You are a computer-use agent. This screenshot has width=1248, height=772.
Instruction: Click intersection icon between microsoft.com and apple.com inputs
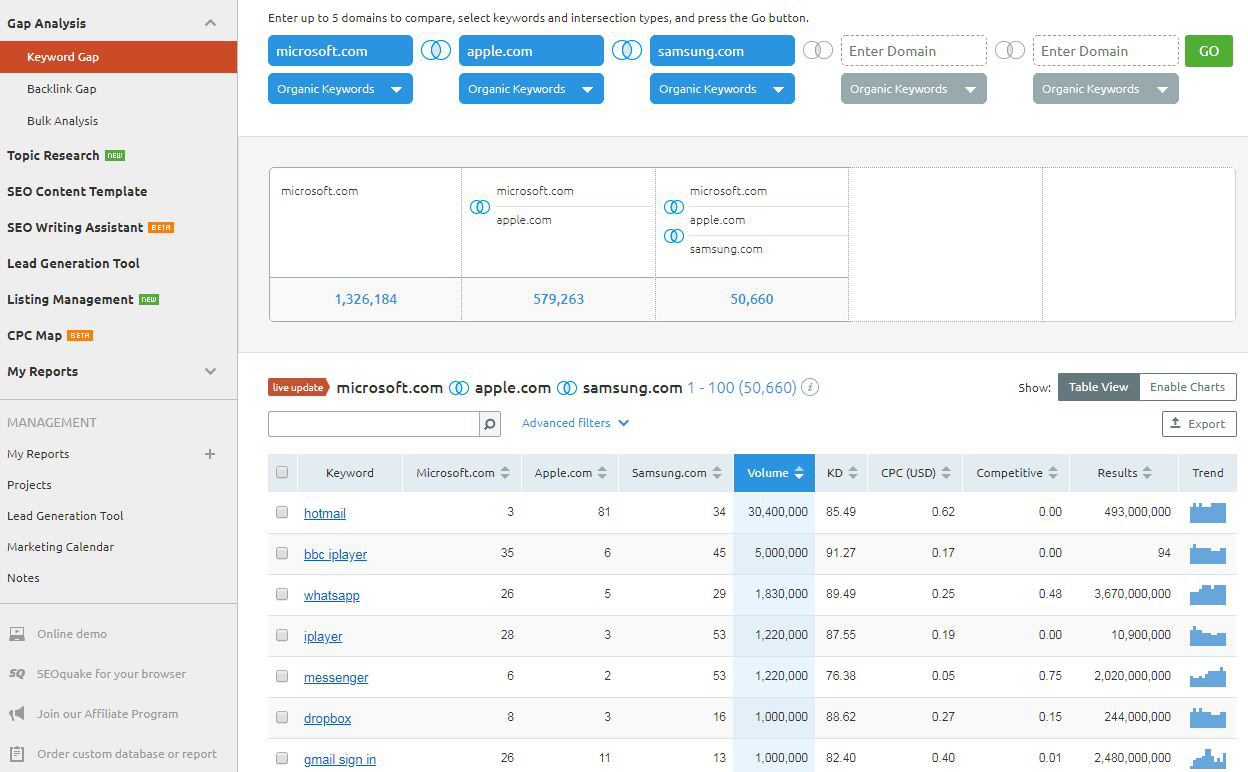pos(436,50)
